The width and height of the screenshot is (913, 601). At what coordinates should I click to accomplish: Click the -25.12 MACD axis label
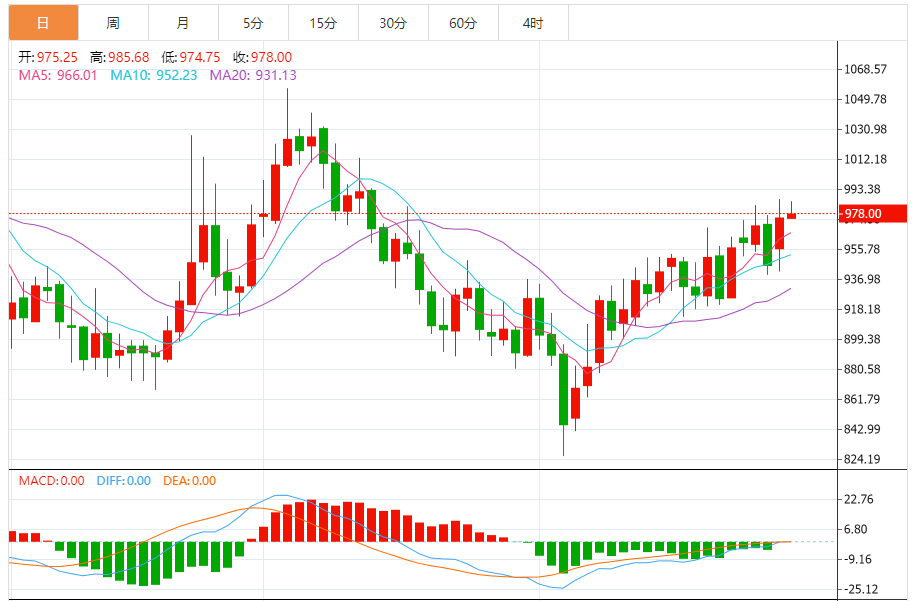pos(861,589)
